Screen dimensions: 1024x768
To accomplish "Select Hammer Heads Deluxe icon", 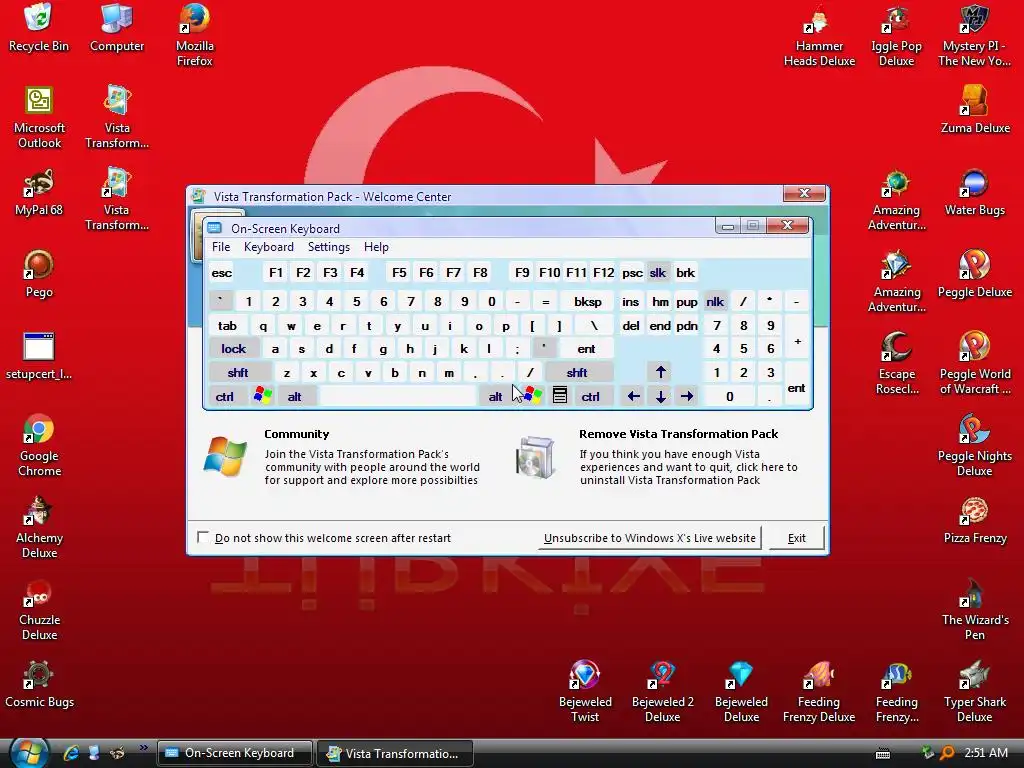I will (x=819, y=35).
